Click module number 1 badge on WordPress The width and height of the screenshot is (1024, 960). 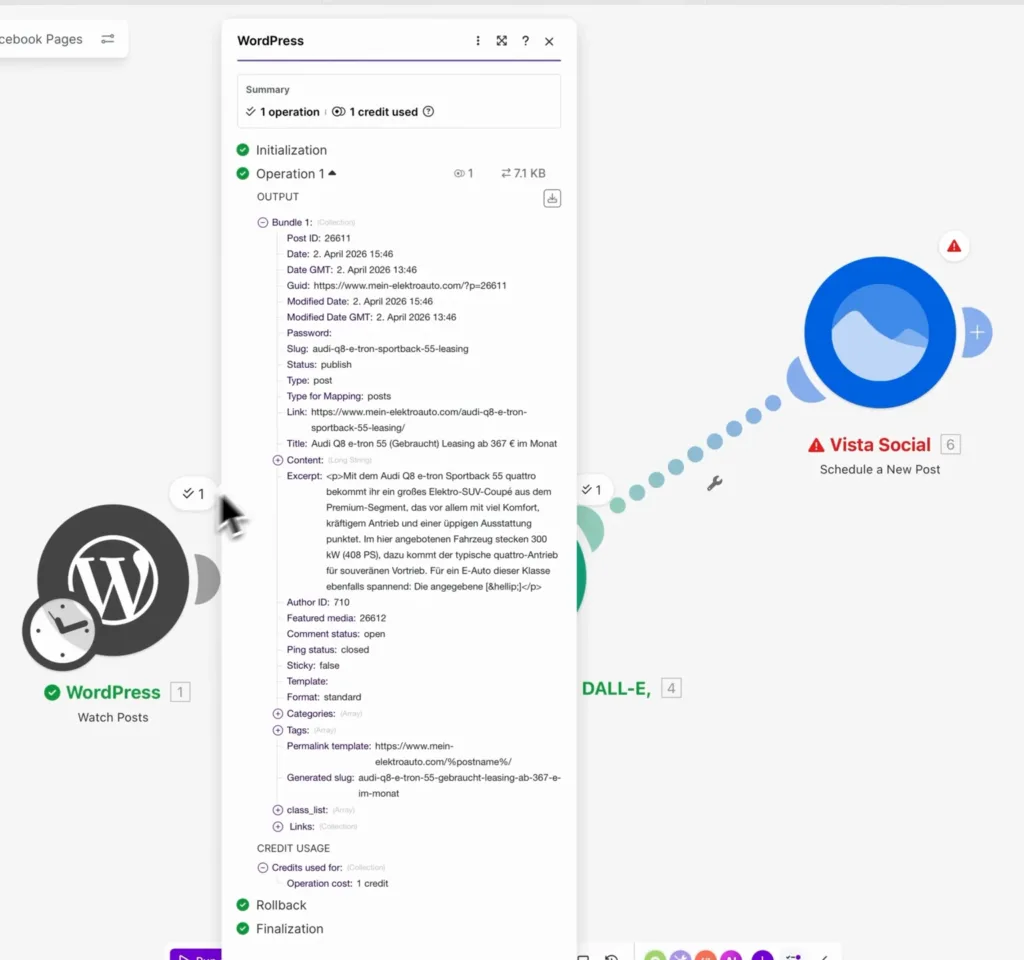[180, 692]
